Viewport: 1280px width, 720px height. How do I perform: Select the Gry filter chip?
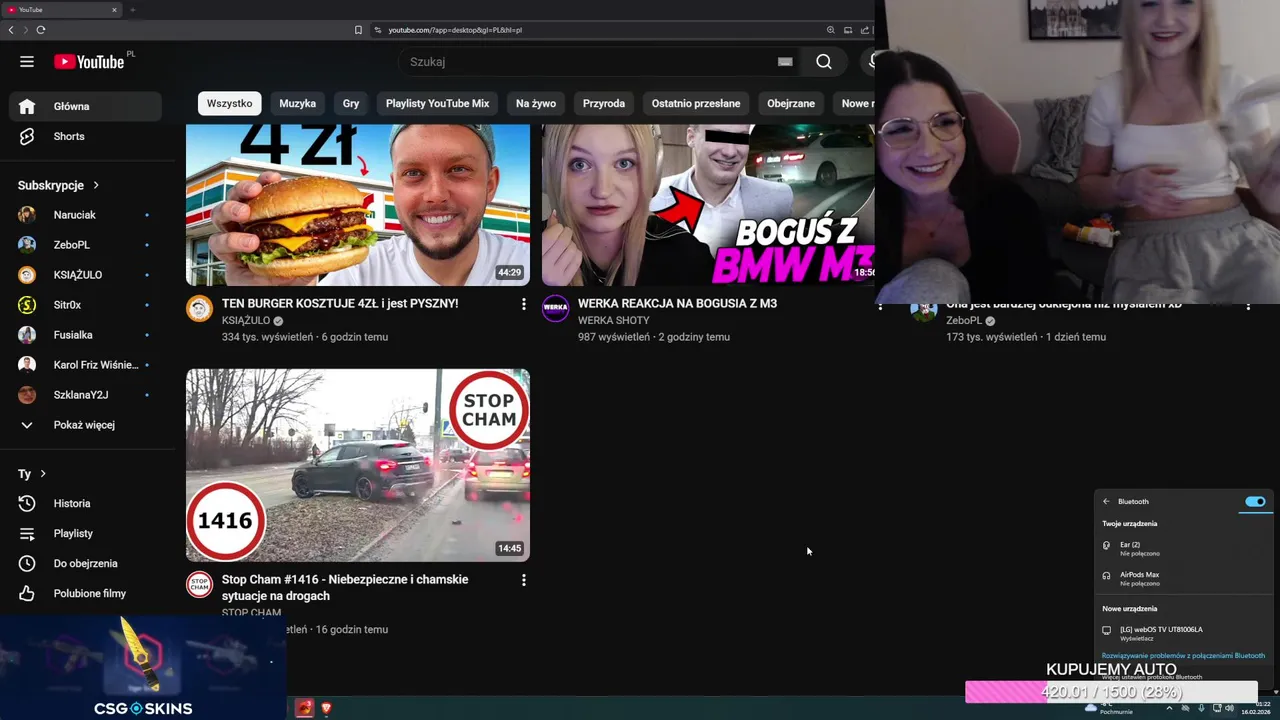click(351, 103)
